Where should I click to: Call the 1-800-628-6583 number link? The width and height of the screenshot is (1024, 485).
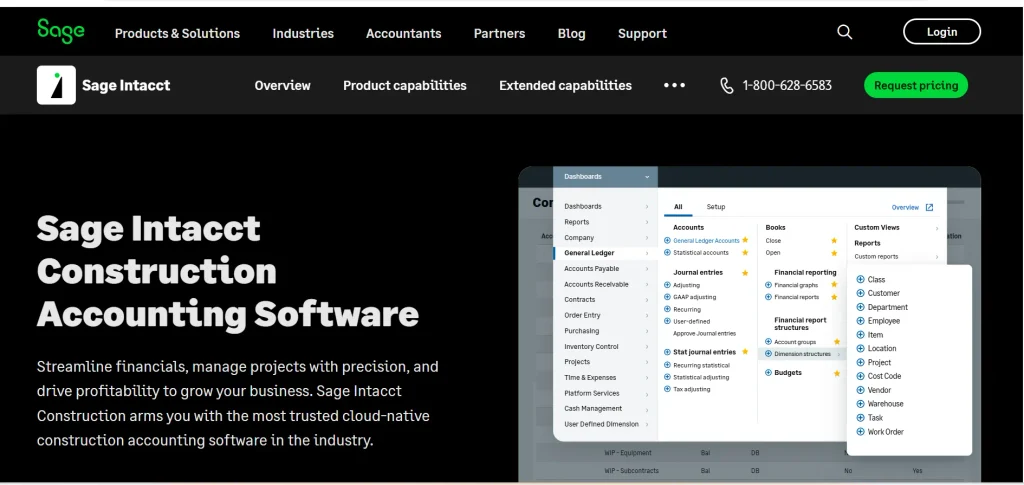pos(787,86)
